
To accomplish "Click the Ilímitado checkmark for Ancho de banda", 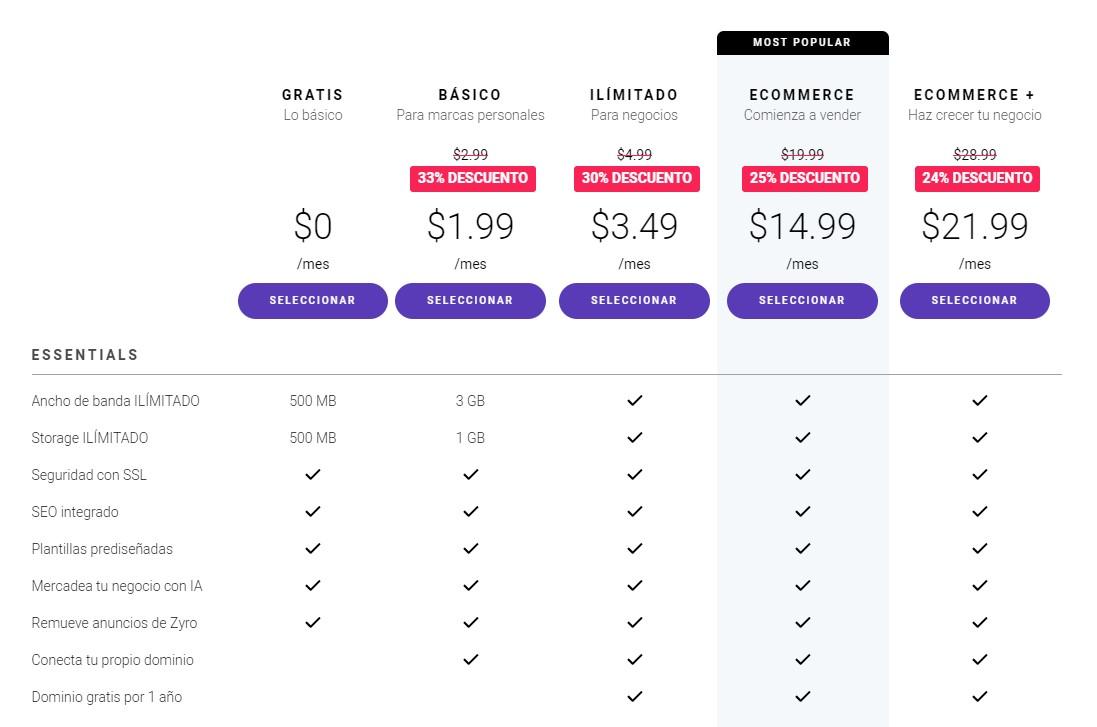I will pyautogui.click(x=634, y=400).
